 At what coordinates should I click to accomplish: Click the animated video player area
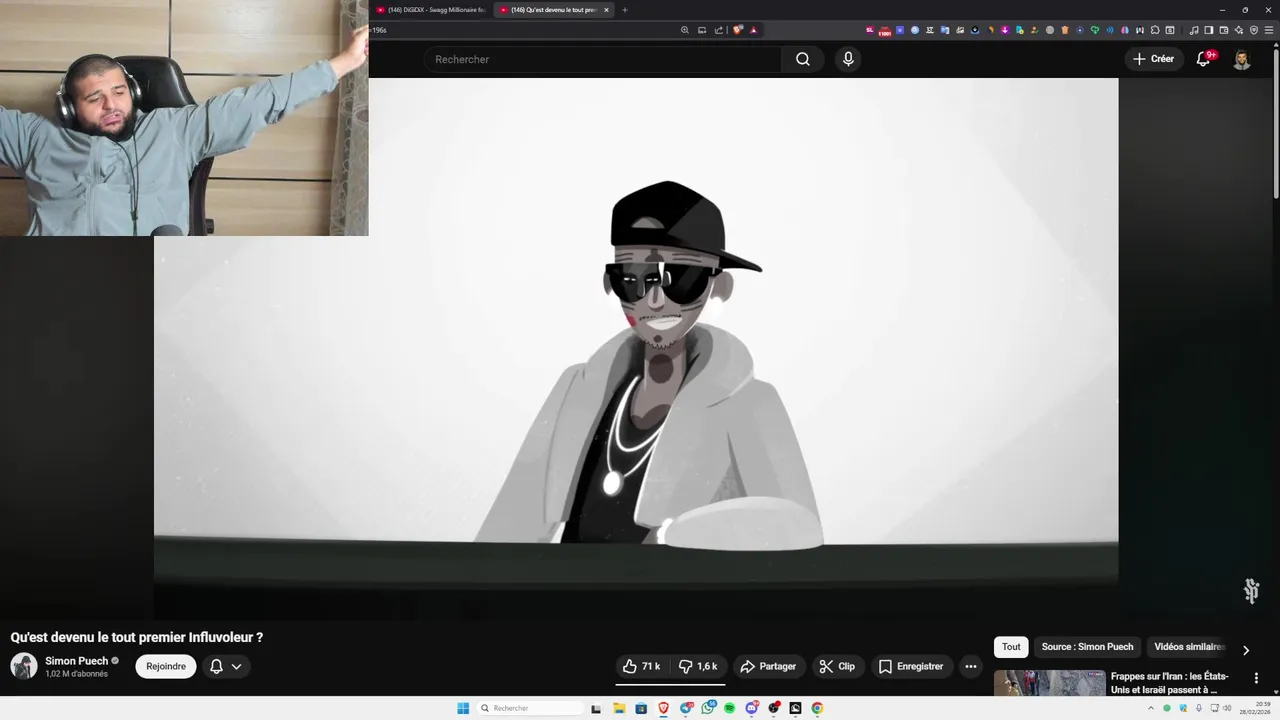tap(636, 348)
